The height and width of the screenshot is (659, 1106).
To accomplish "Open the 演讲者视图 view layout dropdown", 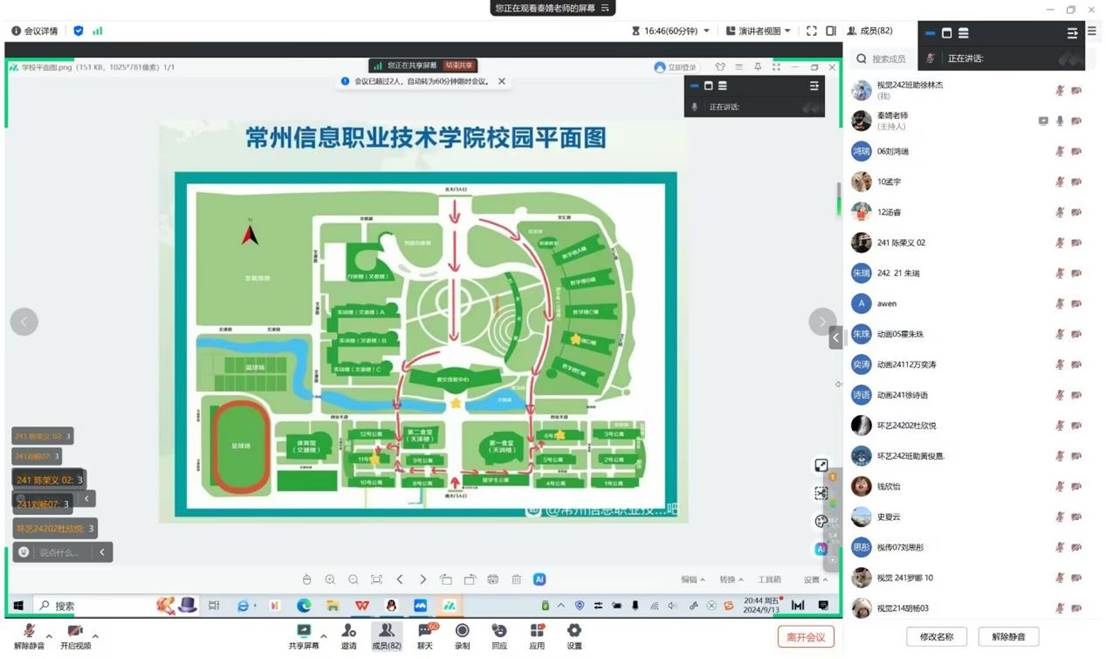I will pyautogui.click(x=758, y=31).
